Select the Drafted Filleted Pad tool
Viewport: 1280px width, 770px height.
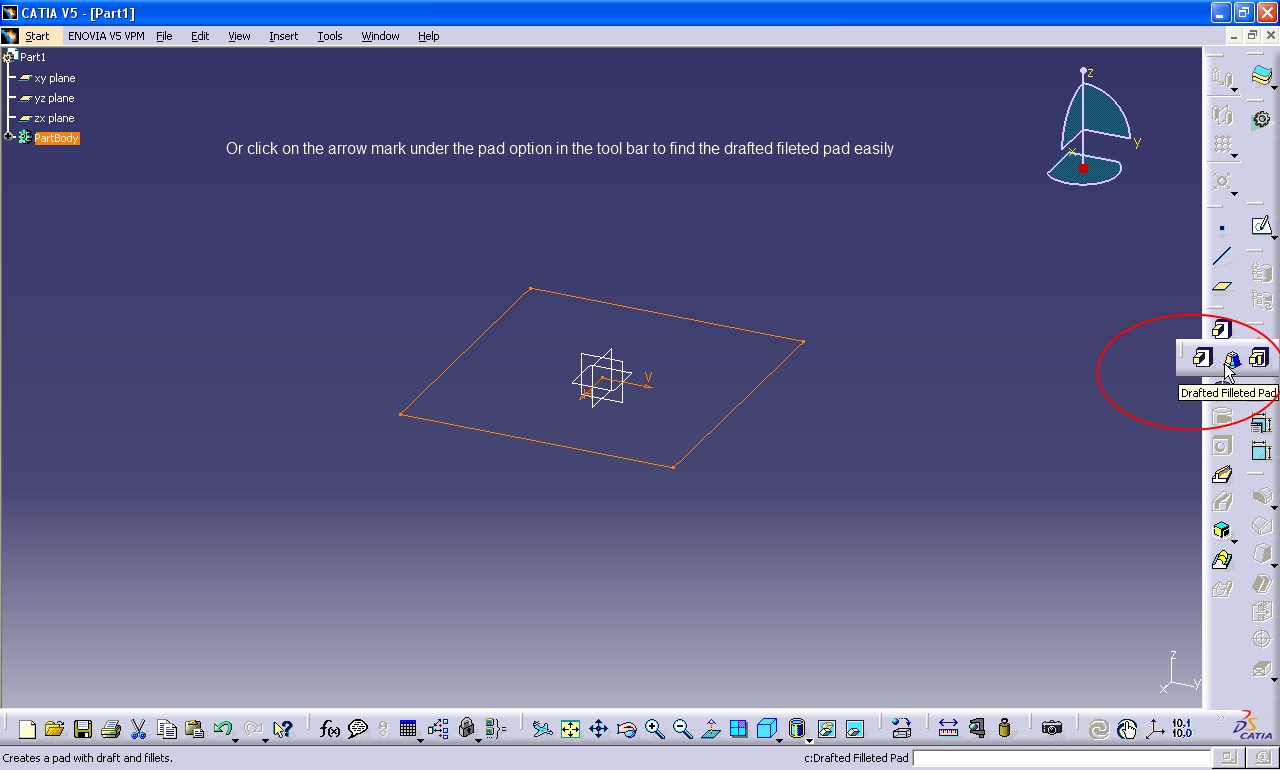[1232, 358]
